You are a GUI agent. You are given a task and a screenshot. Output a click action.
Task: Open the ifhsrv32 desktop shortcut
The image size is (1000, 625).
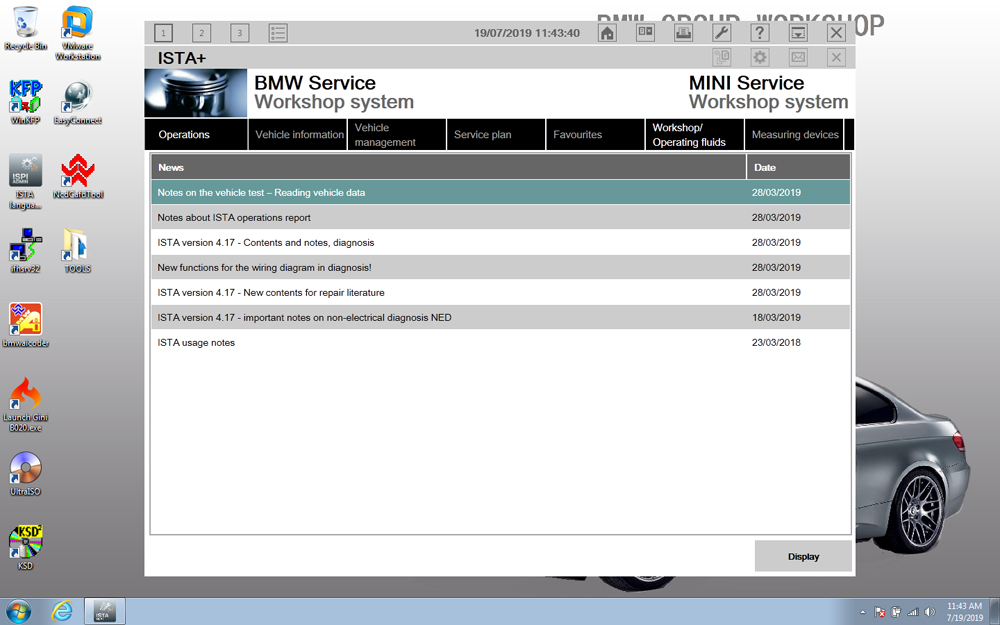26,251
